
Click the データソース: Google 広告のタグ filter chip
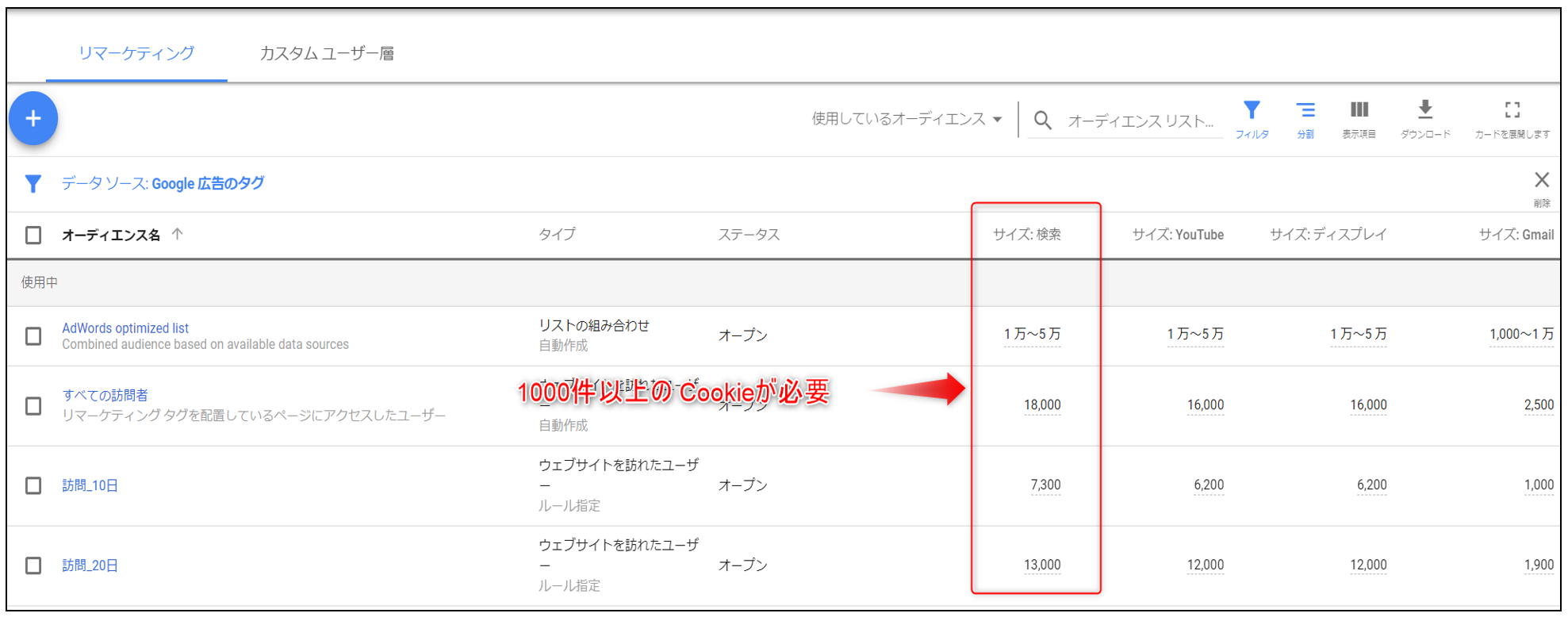[x=163, y=183]
